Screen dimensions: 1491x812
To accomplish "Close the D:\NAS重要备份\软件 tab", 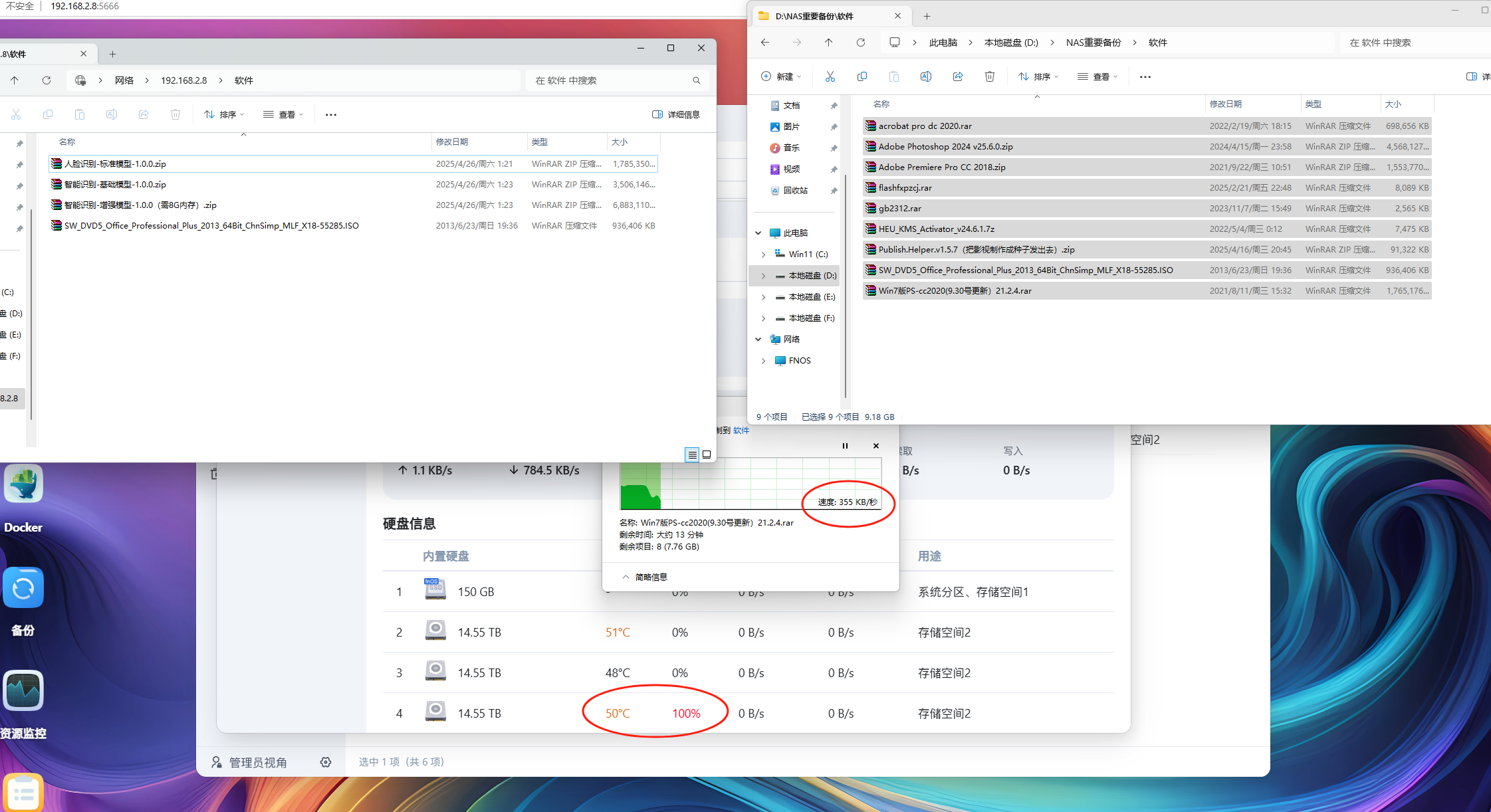I will pyautogui.click(x=898, y=16).
